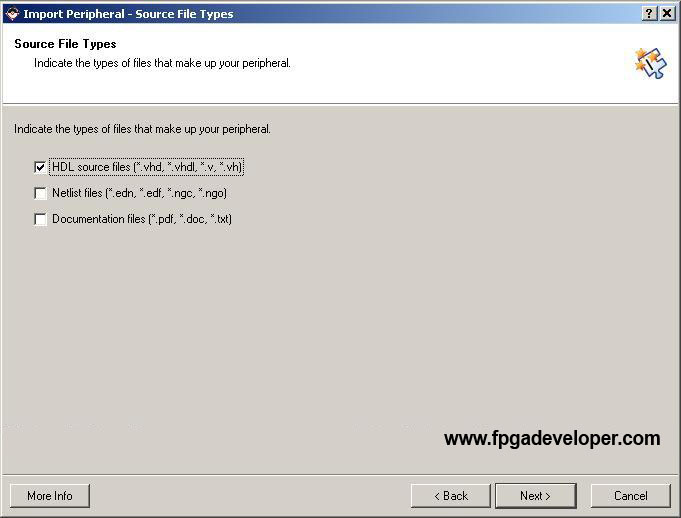Click the question mark help button
Viewport: 681px width, 518px height.
(648, 13)
